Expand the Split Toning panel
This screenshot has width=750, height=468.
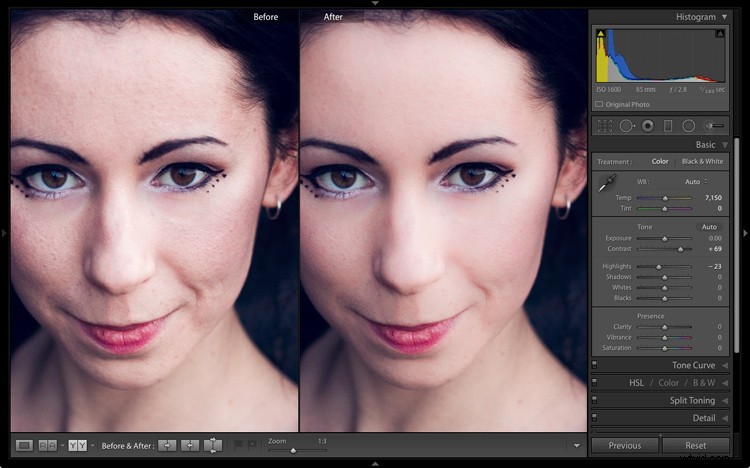point(725,401)
